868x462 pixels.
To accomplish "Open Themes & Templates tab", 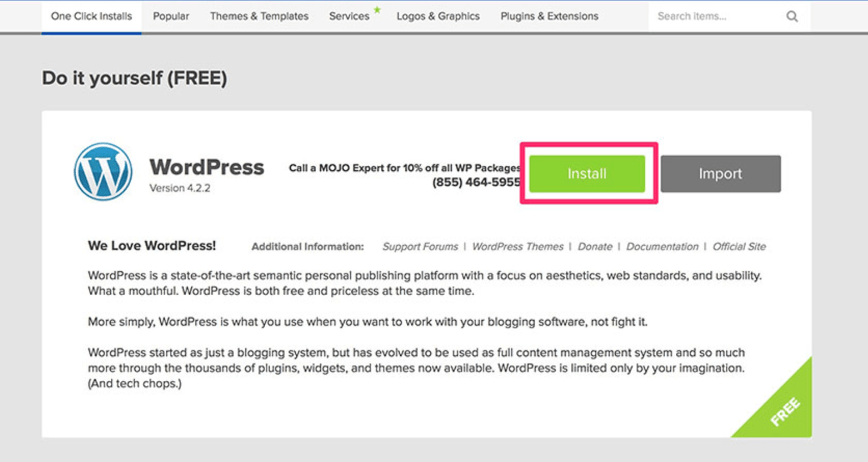I will [259, 17].
